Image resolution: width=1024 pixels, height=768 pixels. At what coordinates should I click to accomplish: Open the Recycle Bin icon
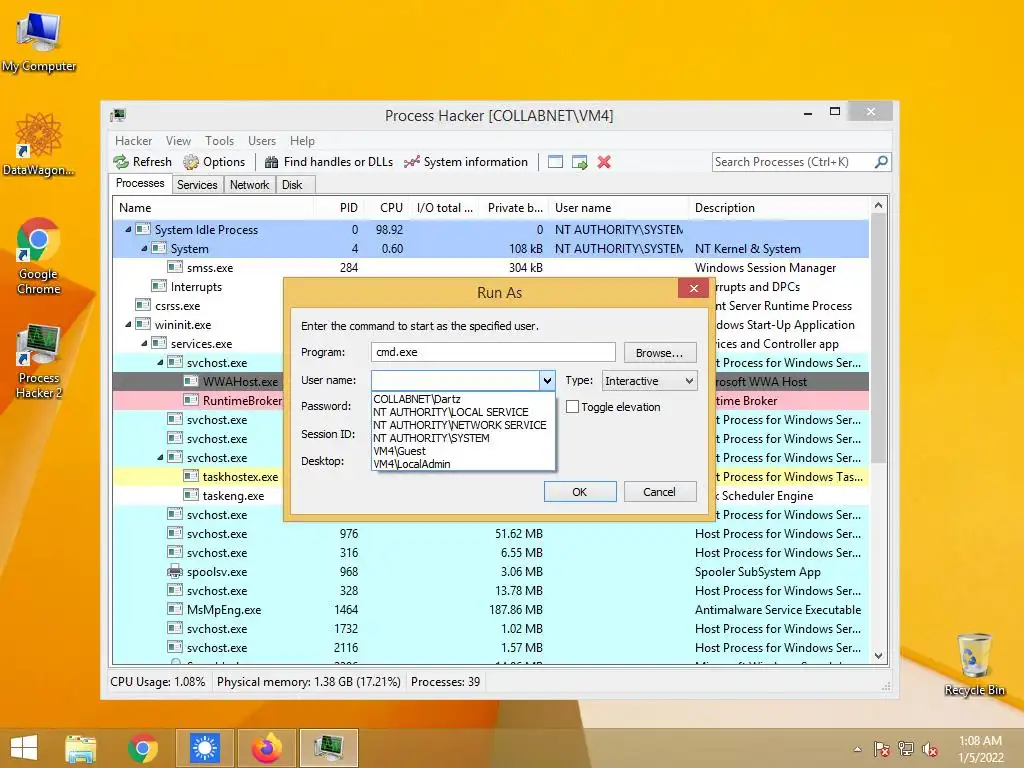[x=974, y=664]
